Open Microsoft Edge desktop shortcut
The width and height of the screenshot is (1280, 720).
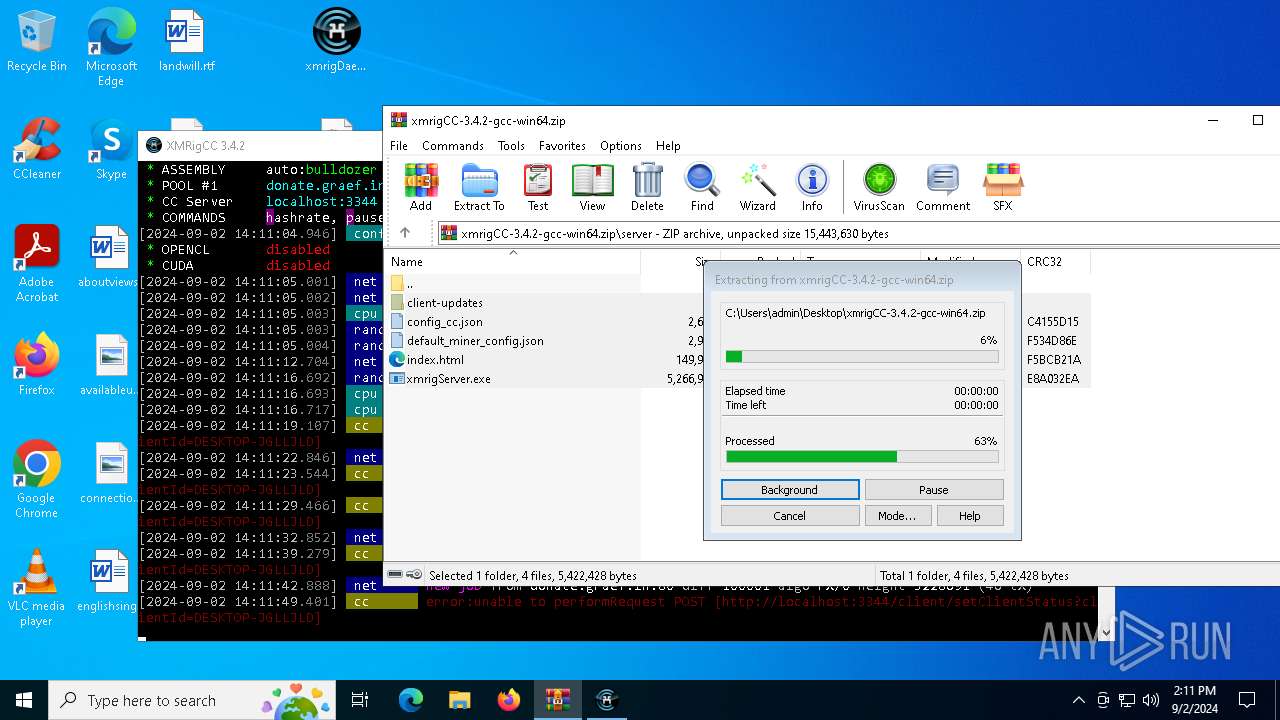[x=111, y=48]
